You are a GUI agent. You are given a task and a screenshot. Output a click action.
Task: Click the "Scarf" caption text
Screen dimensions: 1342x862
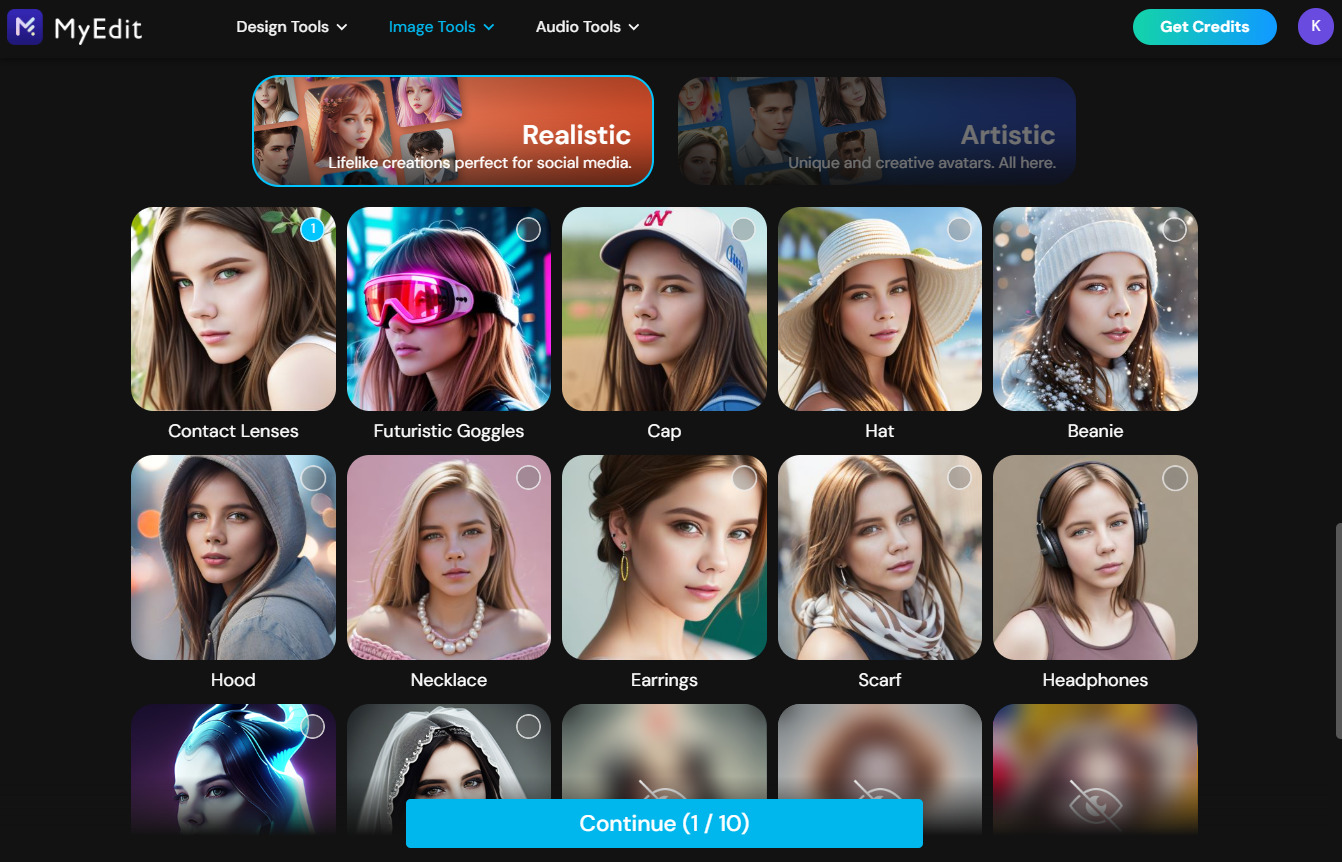point(880,680)
